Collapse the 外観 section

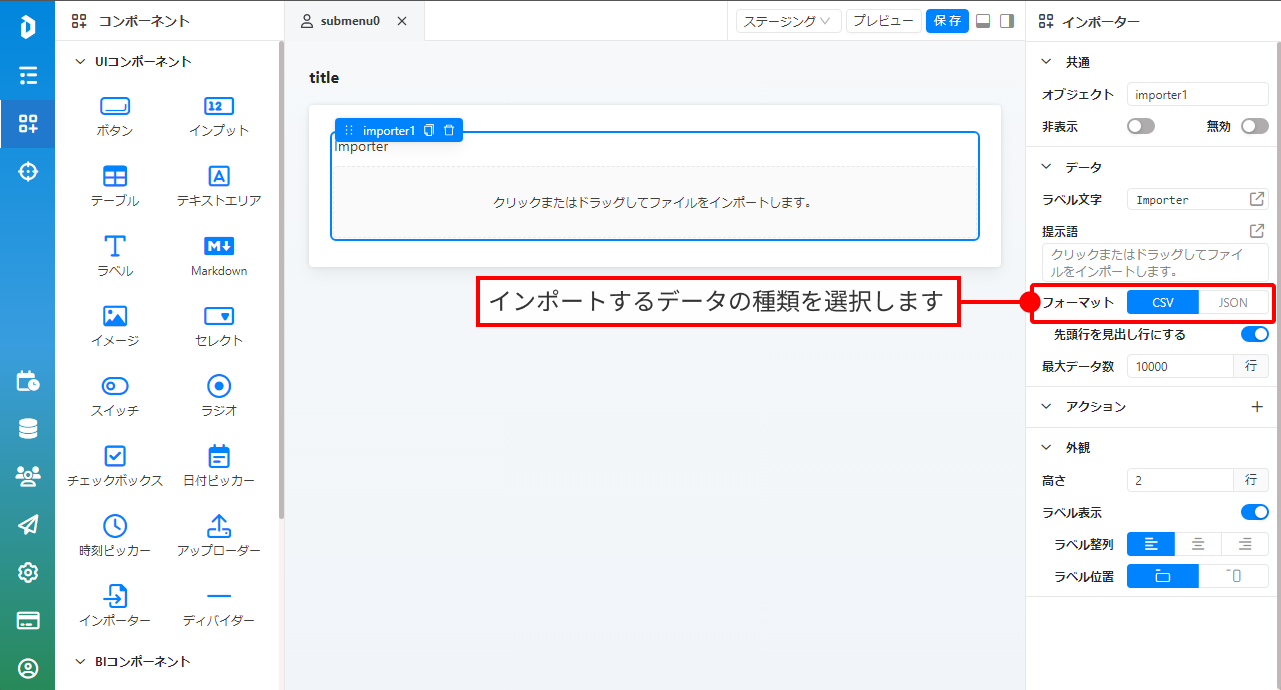coord(1047,448)
